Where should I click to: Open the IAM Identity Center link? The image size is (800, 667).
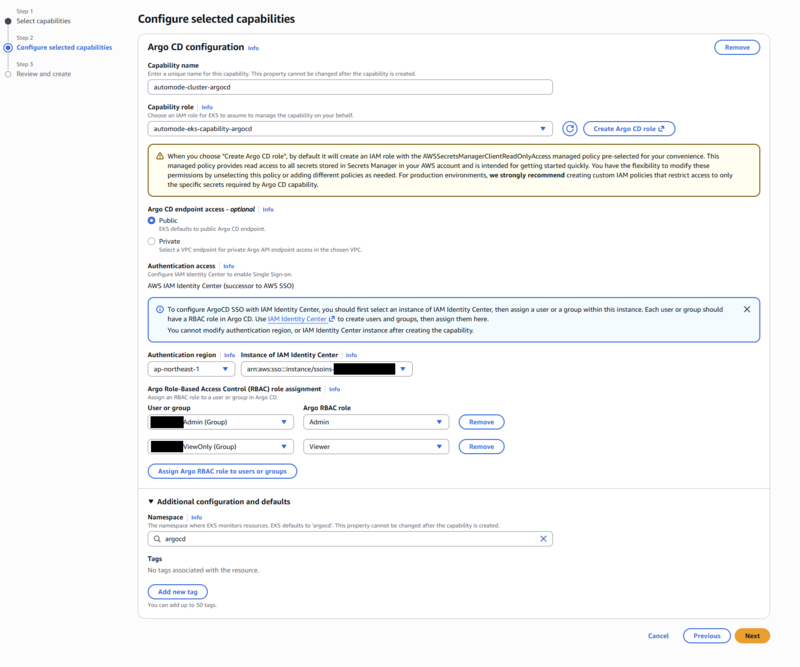coord(297,319)
